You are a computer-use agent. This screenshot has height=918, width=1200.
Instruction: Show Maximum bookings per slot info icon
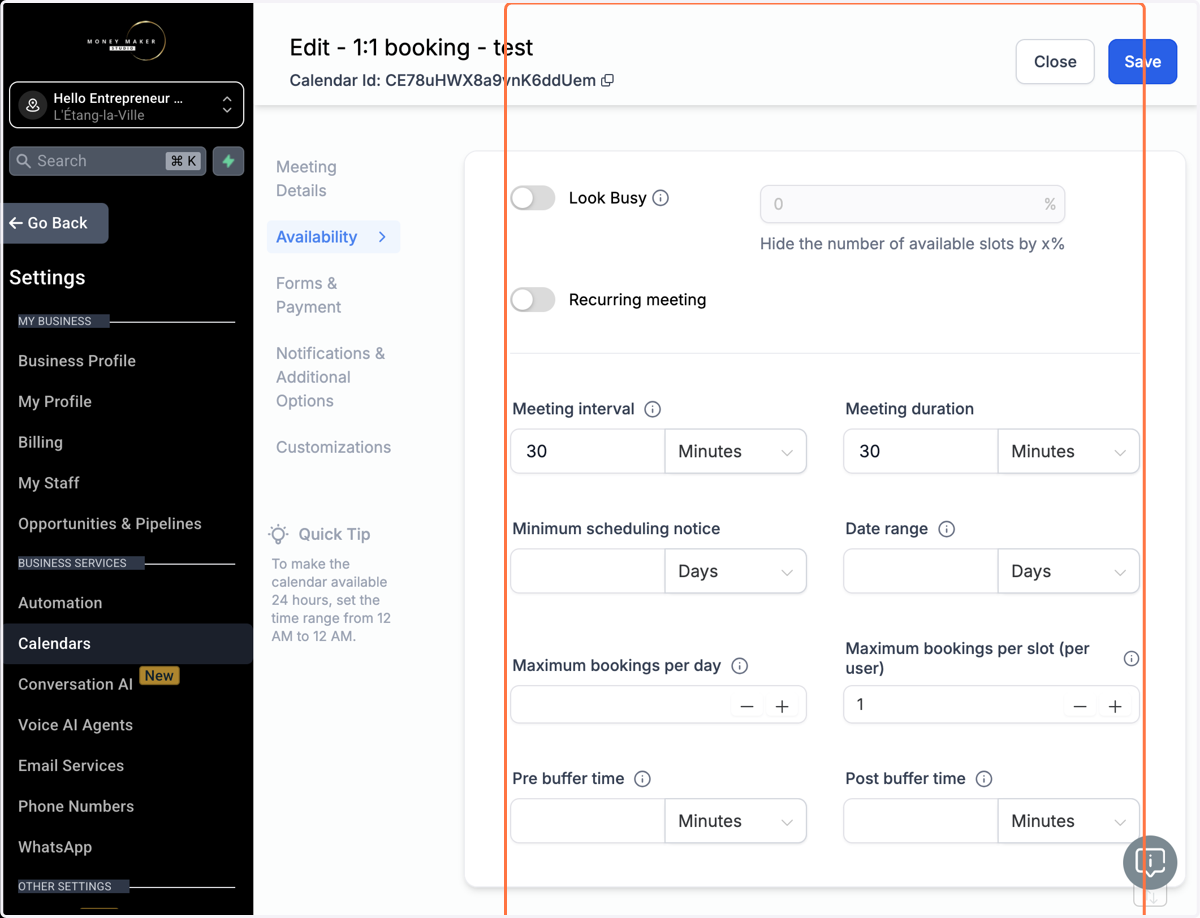click(x=1131, y=658)
